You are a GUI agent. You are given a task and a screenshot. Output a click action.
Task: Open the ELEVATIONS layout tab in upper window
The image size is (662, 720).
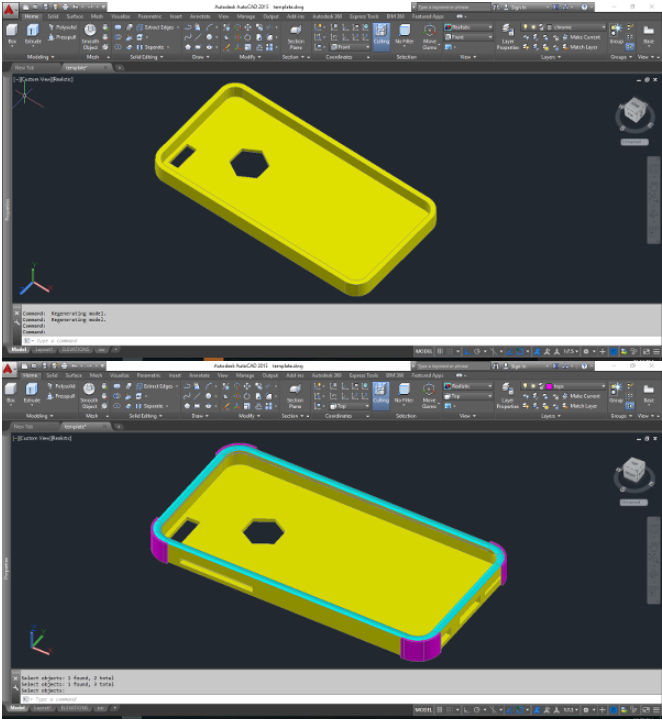75,349
